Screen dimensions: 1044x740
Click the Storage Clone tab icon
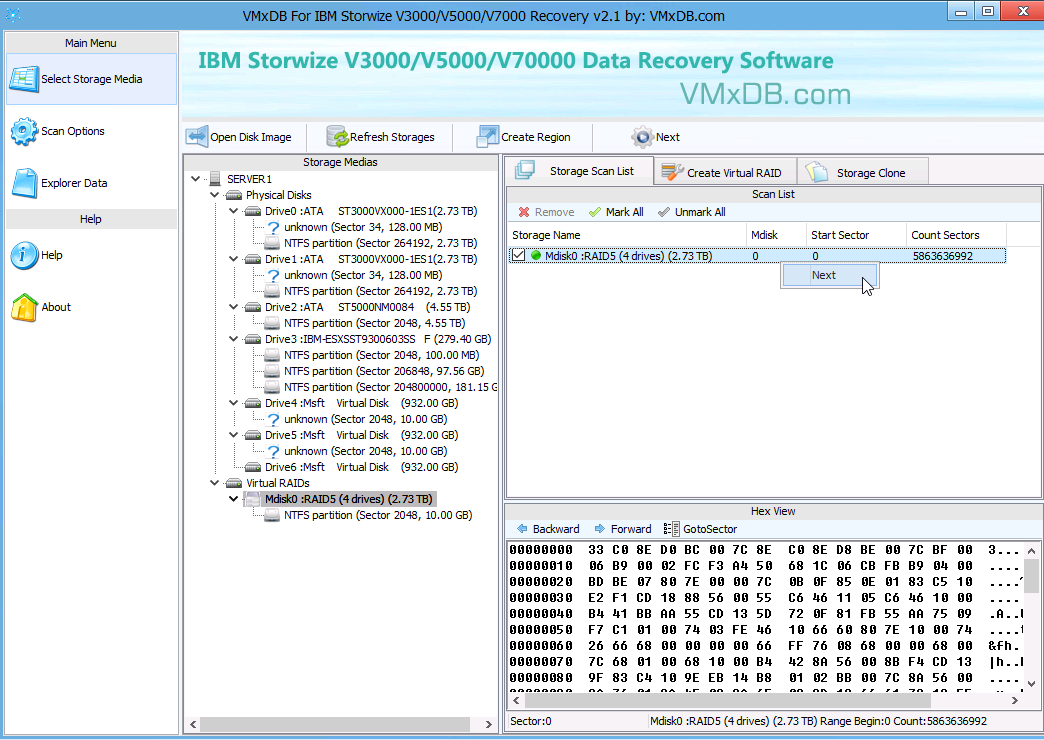tap(816, 173)
